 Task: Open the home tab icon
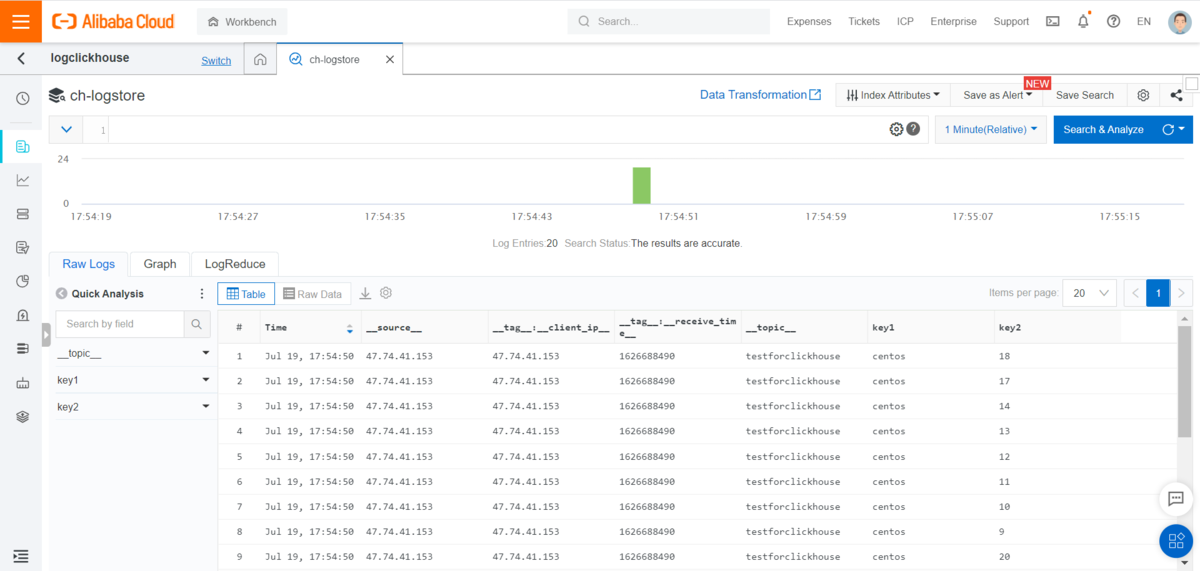click(x=260, y=59)
